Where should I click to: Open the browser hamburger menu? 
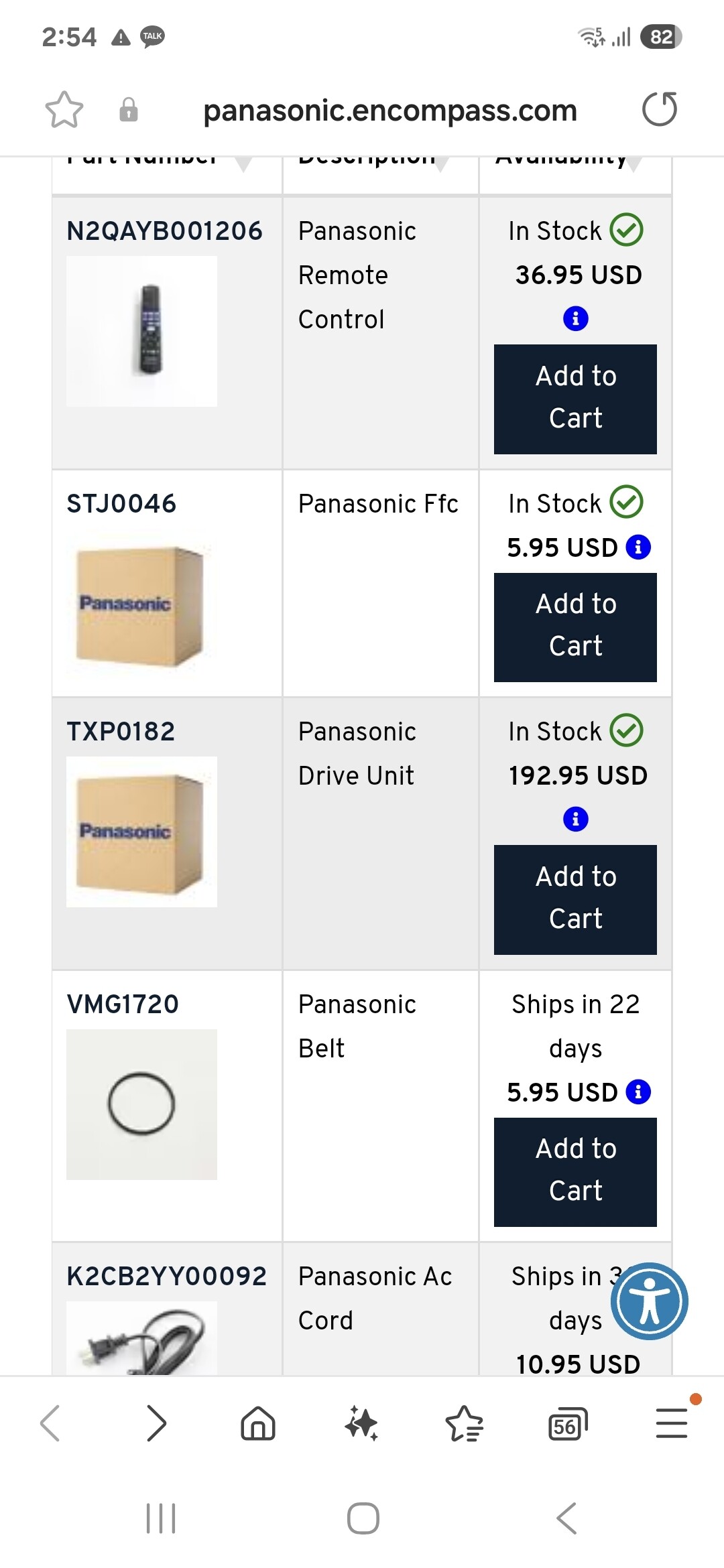(x=671, y=1423)
